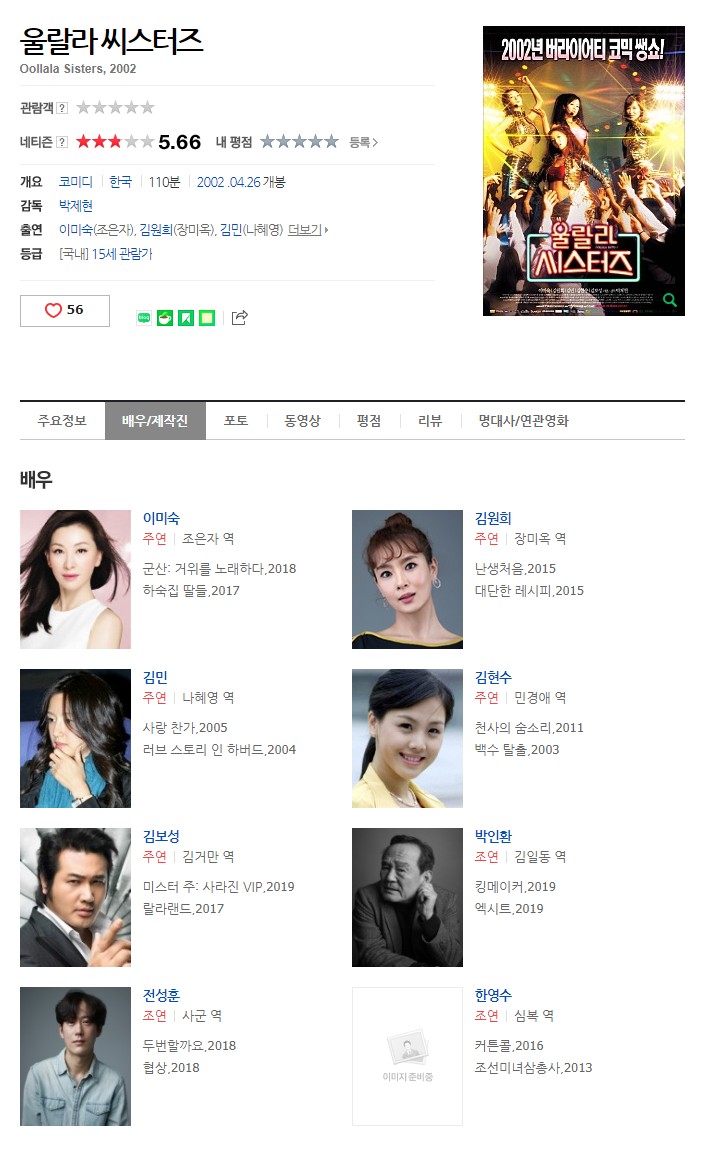
Task: Open the external share arrow icon
Action: [239, 318]
